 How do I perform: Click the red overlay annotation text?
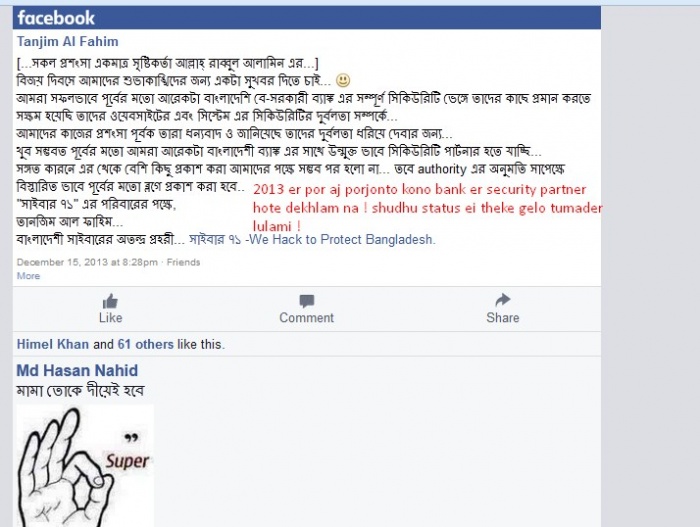[x=427, y=208]
